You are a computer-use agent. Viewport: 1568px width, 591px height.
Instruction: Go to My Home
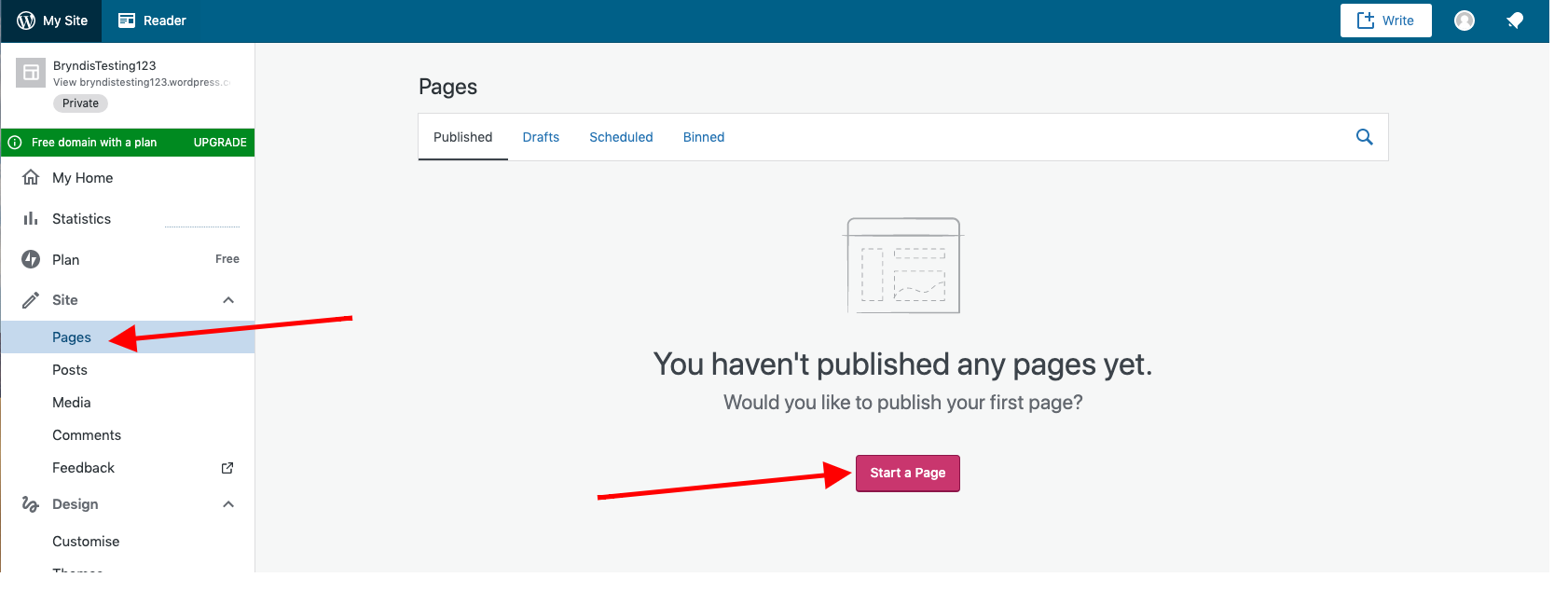click(x=128, y=178)
